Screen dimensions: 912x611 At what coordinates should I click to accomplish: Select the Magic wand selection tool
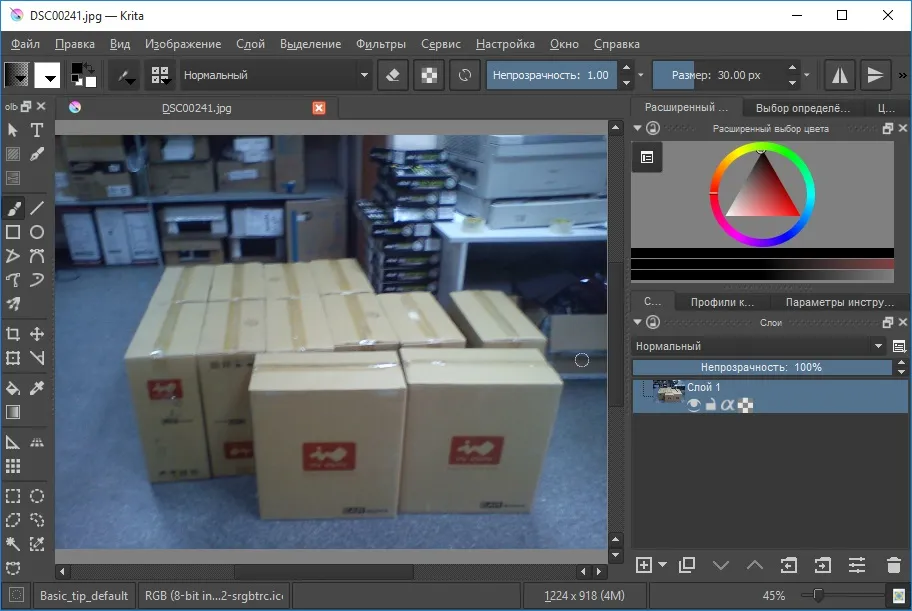pos(13,544)
